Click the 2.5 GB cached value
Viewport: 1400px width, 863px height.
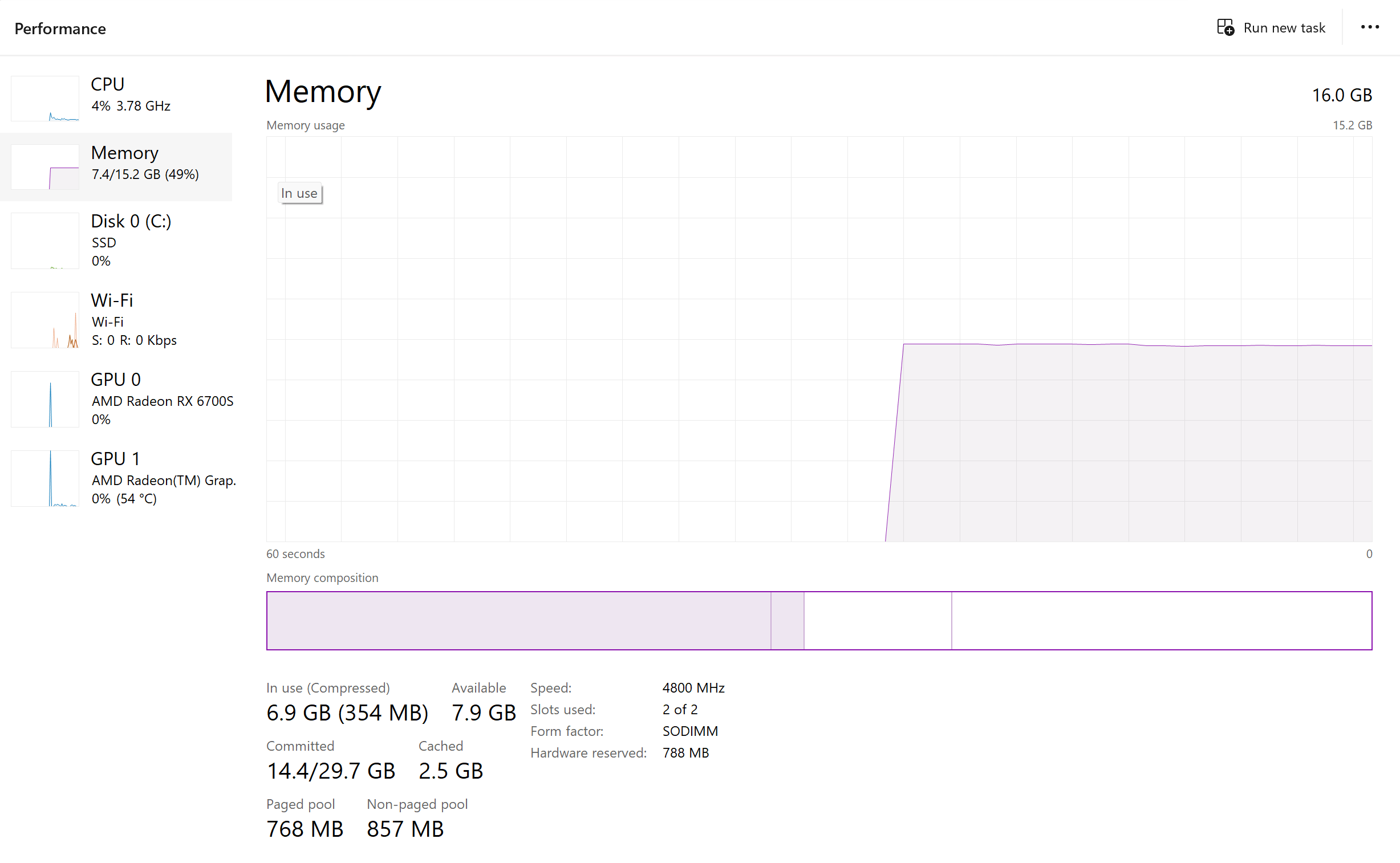(451, 771)
